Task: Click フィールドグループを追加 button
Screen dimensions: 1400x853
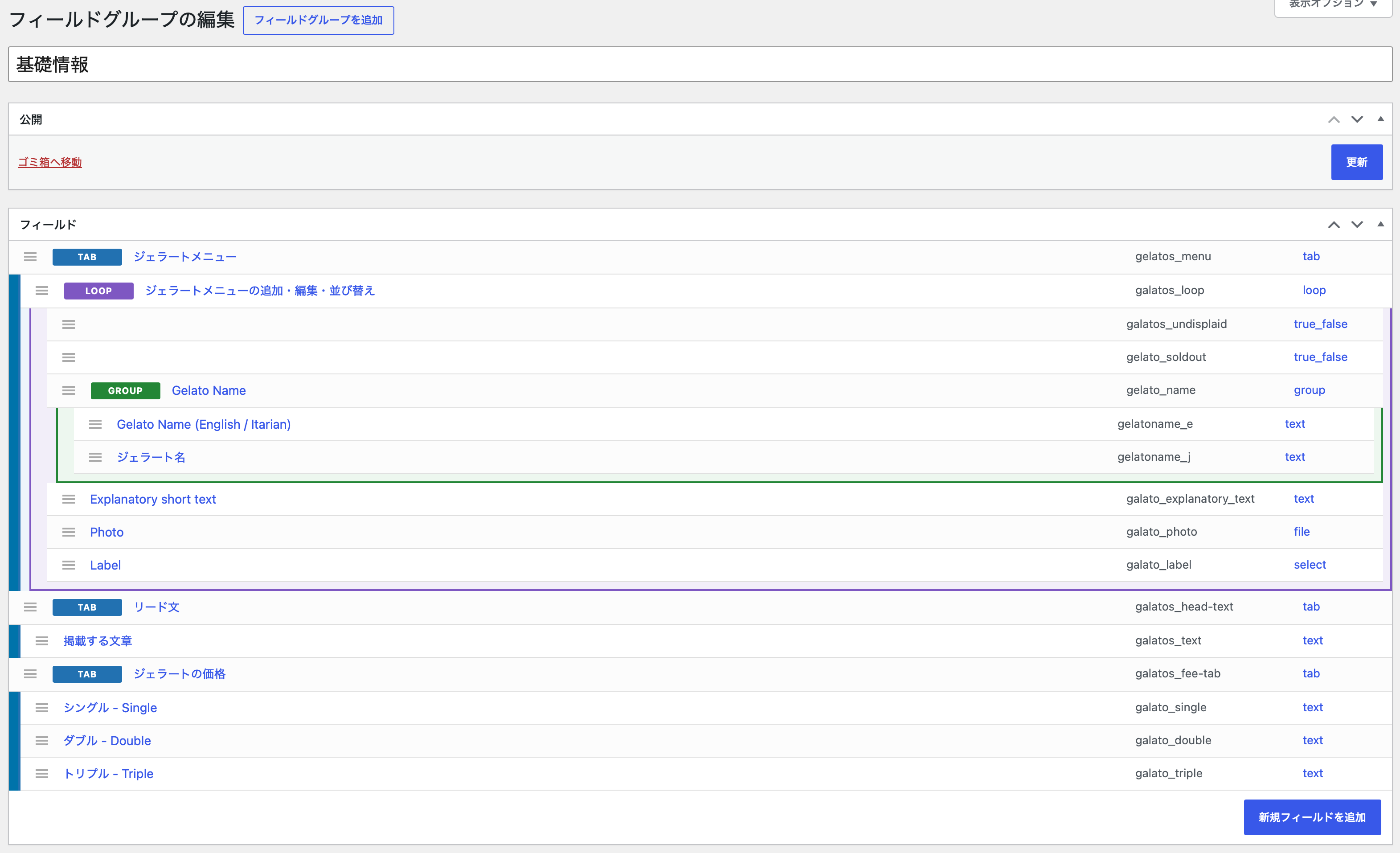Action: (318, 21)
